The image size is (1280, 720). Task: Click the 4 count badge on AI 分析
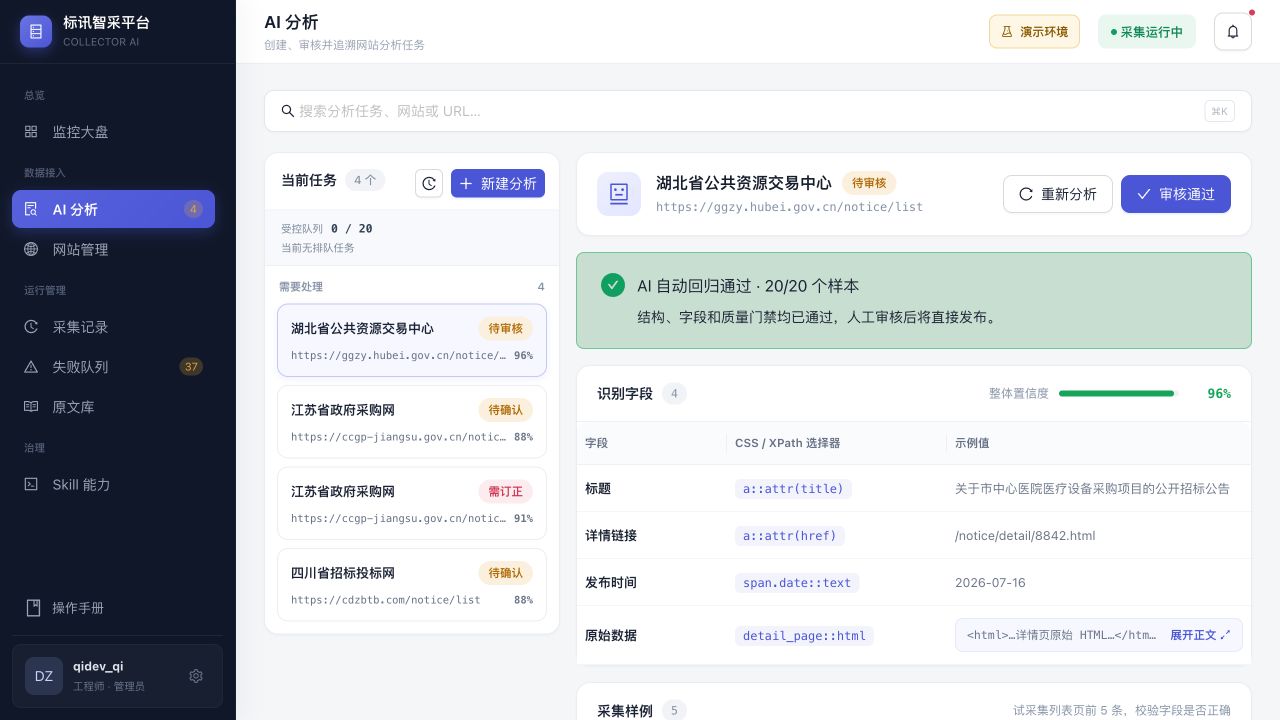pos(193,209)
